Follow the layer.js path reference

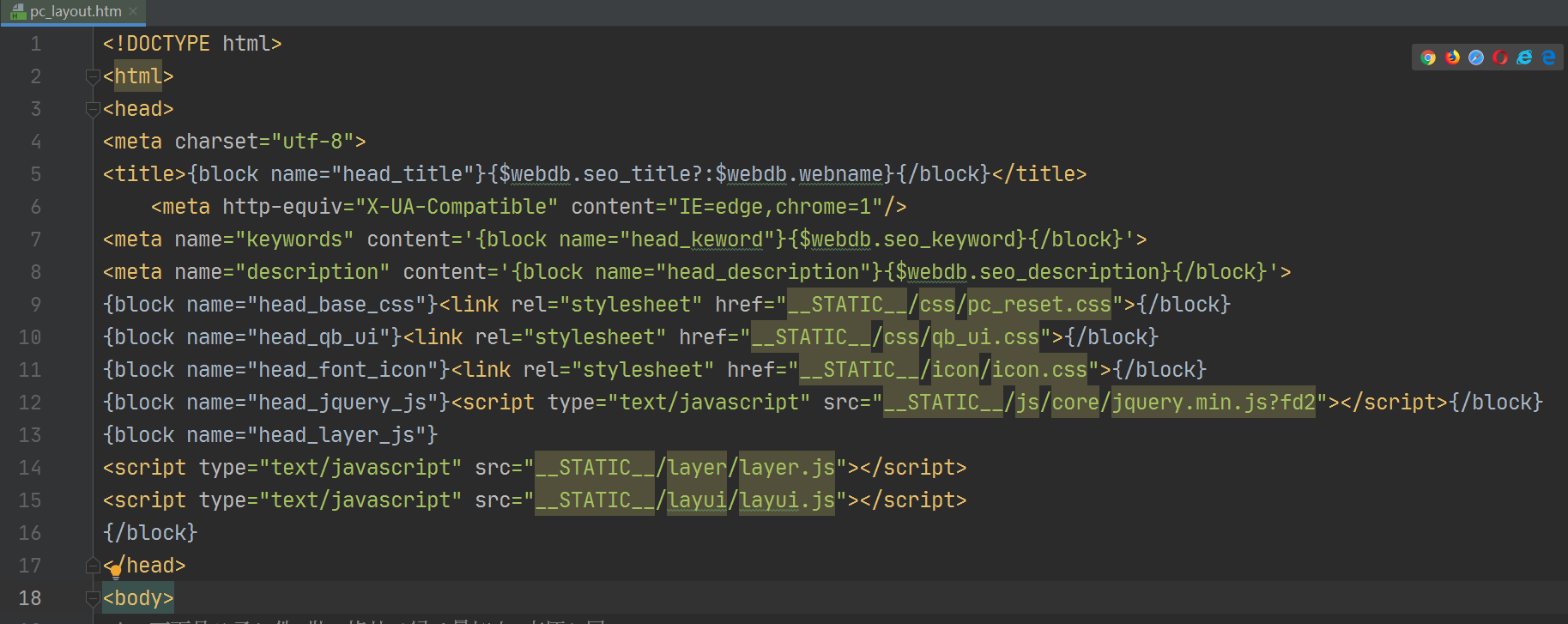click(787, 468)
